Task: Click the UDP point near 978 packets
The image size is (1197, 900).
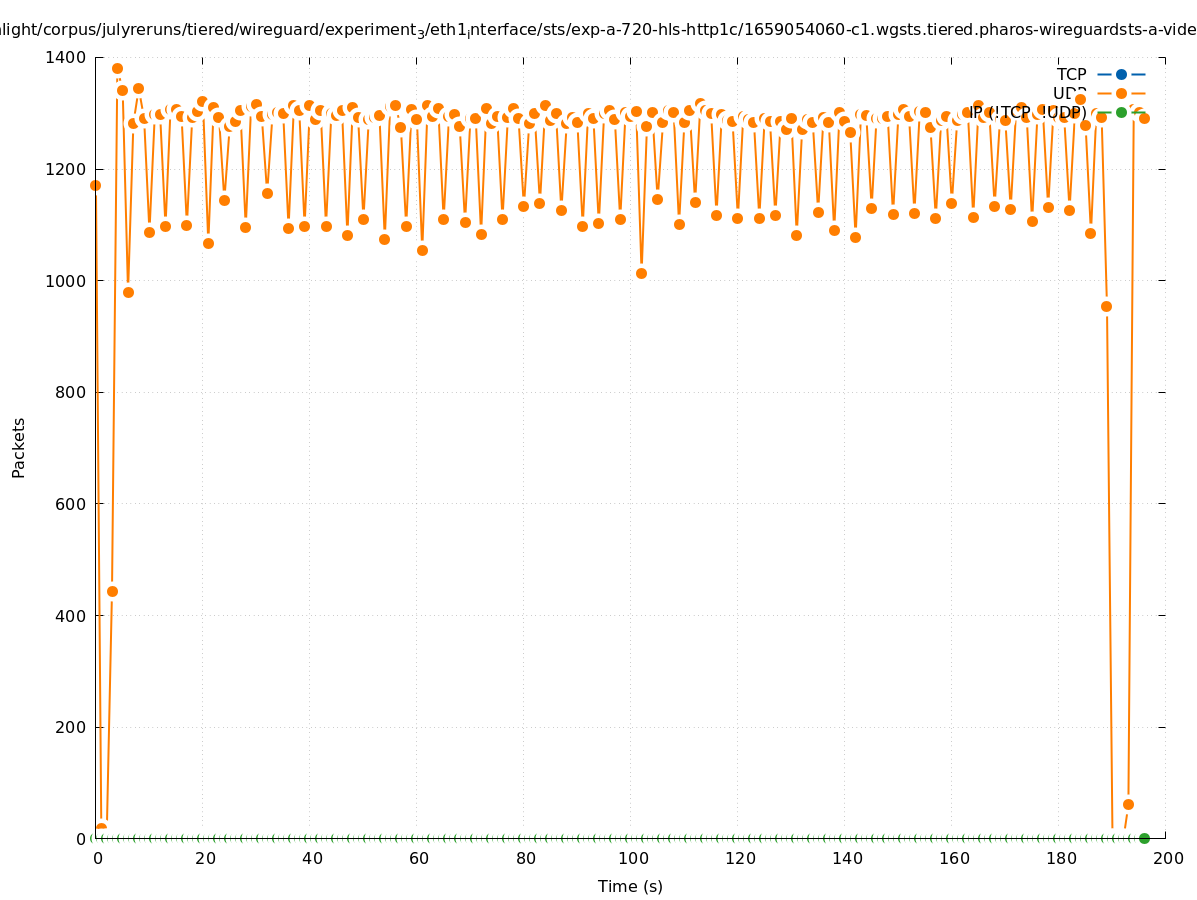Action: (x=128, y=292)
